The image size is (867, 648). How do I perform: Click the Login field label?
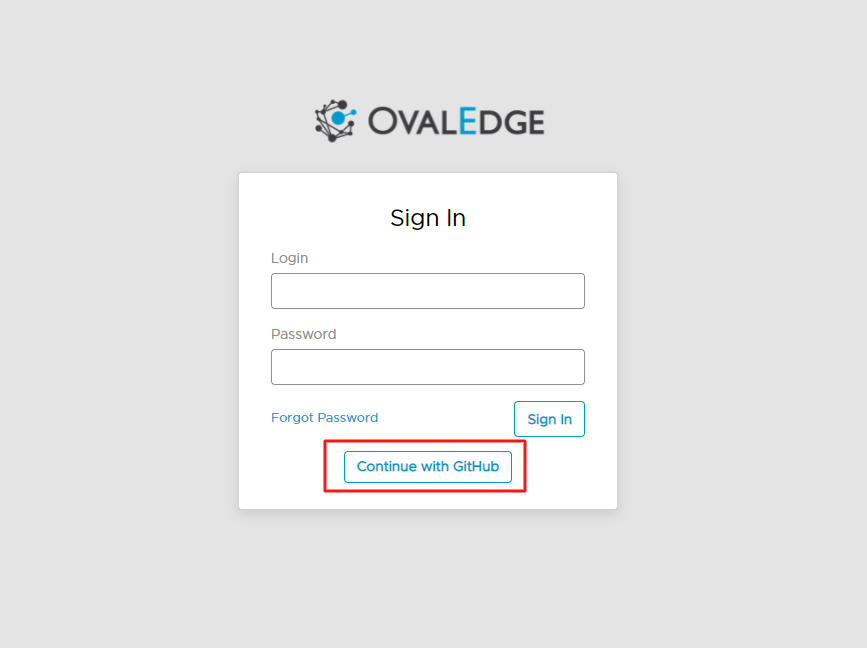pyautogui.click(x=289, y=258)
